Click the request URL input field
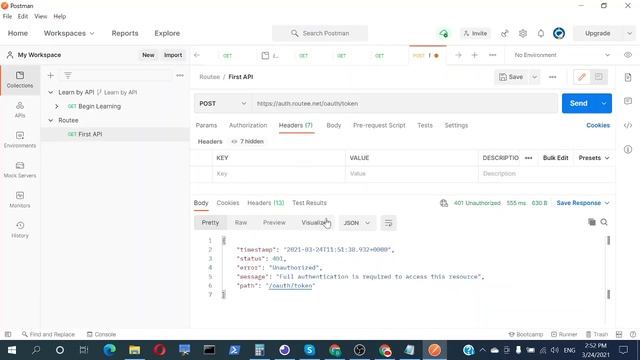The image size is (640, 360). pos(404,104)
